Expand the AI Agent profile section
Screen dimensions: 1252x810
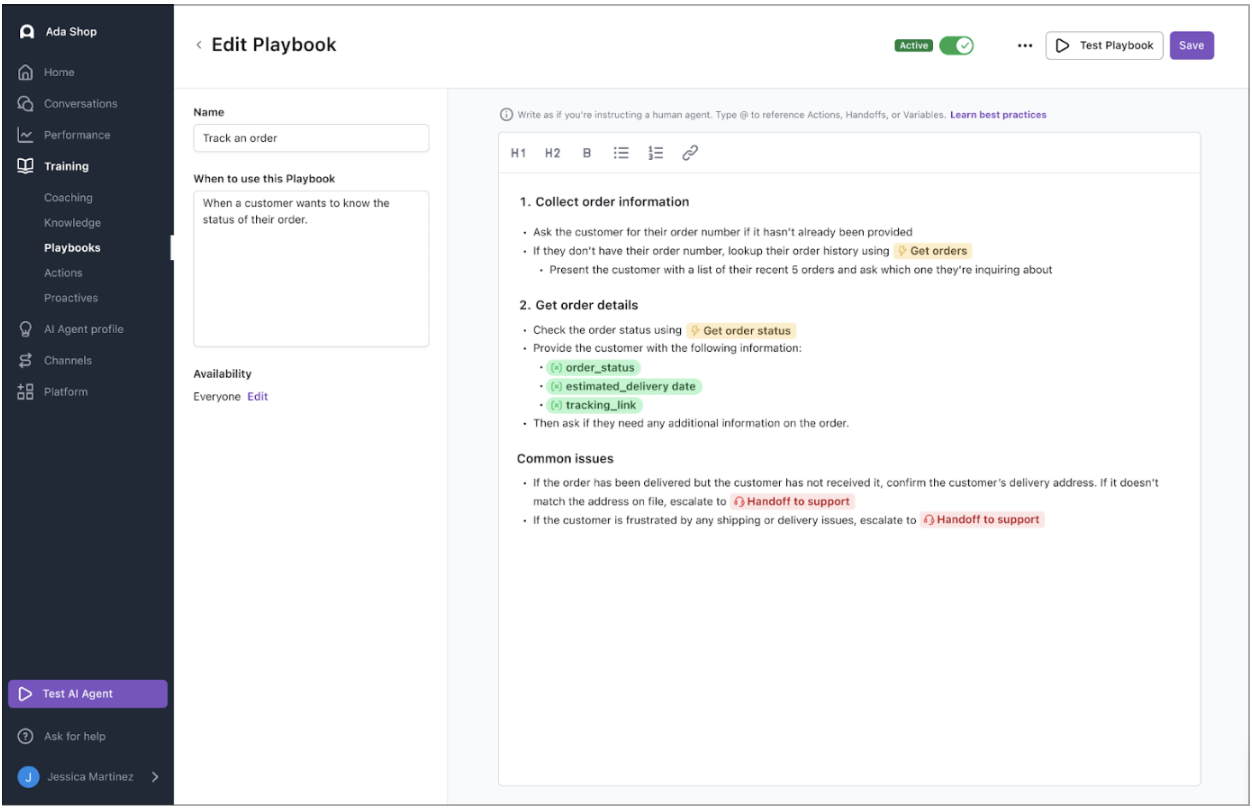(83, 329)
